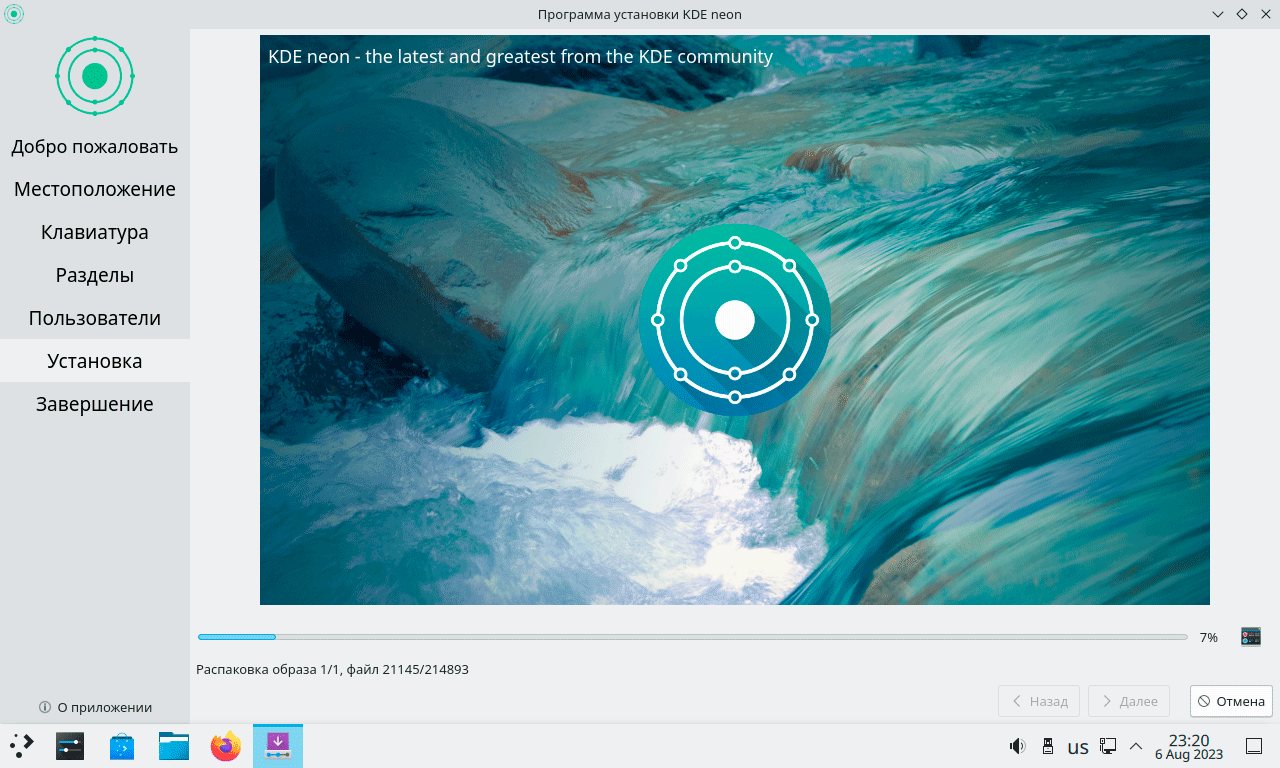Viewport: 1280px width, 768px height.
Task: Select the KDE neon installer taskbar entry
Action: pyautogui.click(x=278, y=746)
